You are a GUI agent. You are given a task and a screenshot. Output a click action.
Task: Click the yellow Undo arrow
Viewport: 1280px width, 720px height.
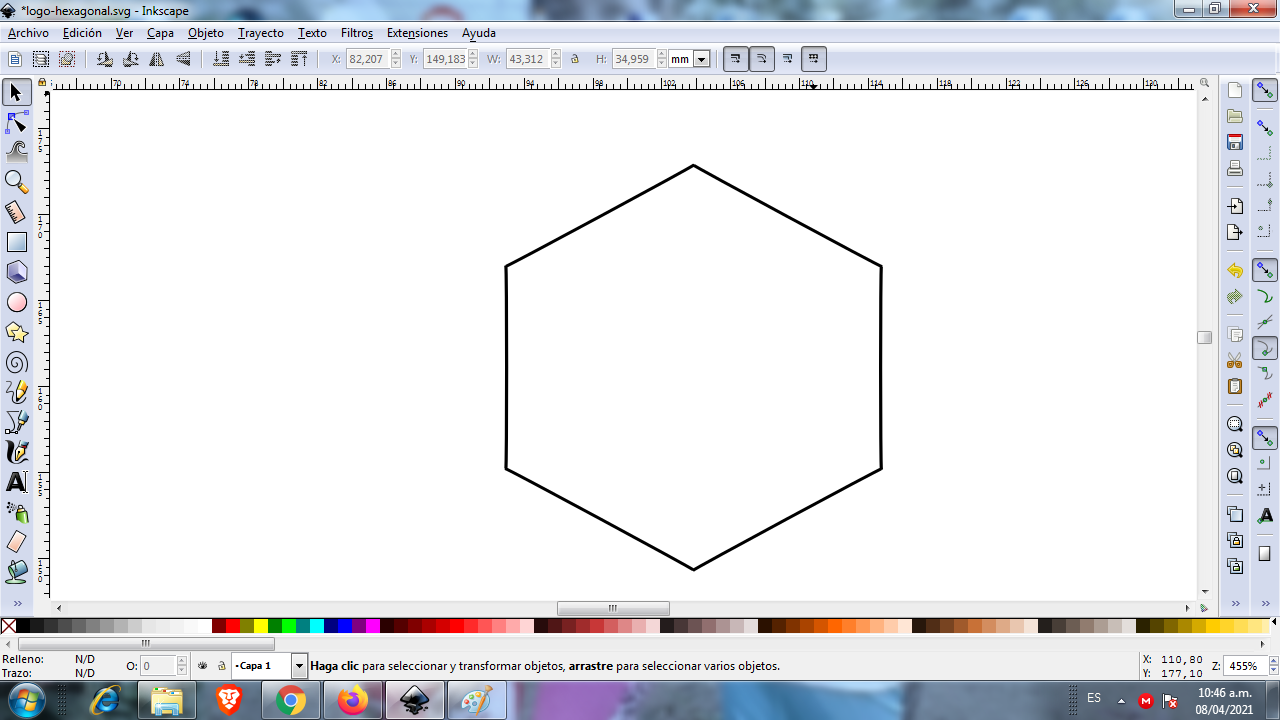click(1235, 271)
